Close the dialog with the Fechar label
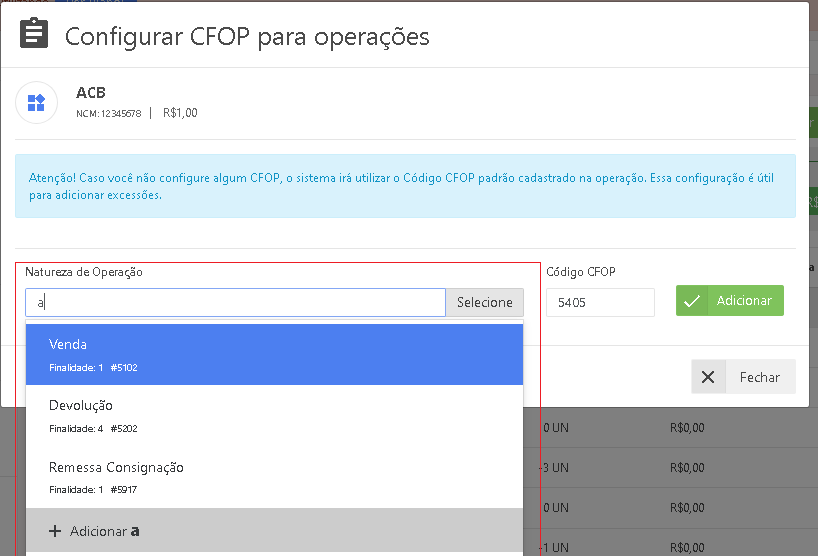818x556 pixels. pos(760,377)
